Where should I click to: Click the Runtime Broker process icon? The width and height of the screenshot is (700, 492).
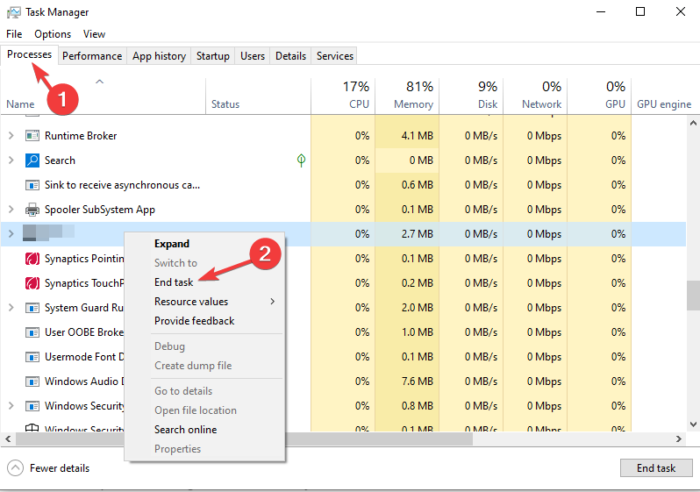tap(32, 135)
